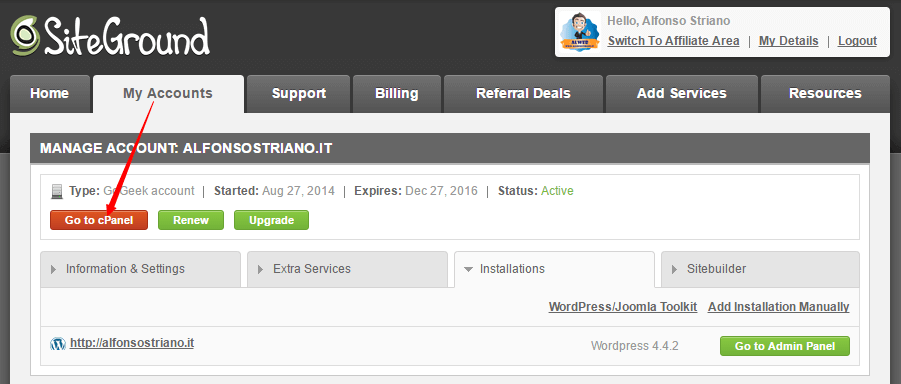The image size is (901, 384).
Task: Click the green Renew button
Action: (191, 220)
